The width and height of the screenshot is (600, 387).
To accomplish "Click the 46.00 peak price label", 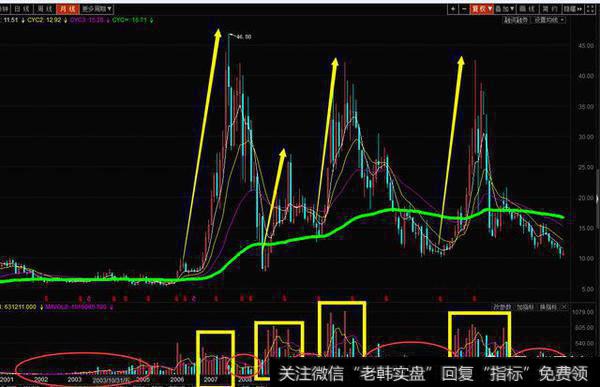I will coord(244,37).
